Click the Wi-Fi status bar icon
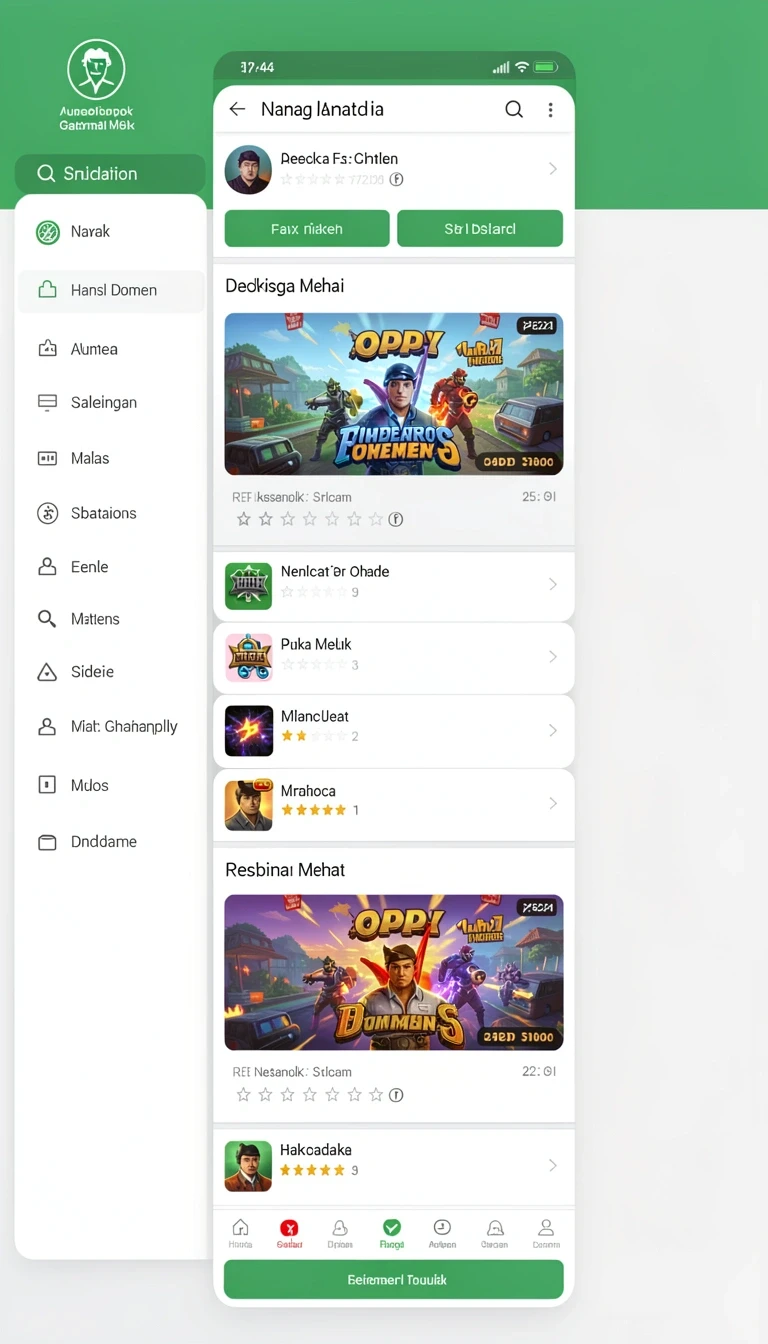This screenshot has width=768, height=1344. coord(522,67)
